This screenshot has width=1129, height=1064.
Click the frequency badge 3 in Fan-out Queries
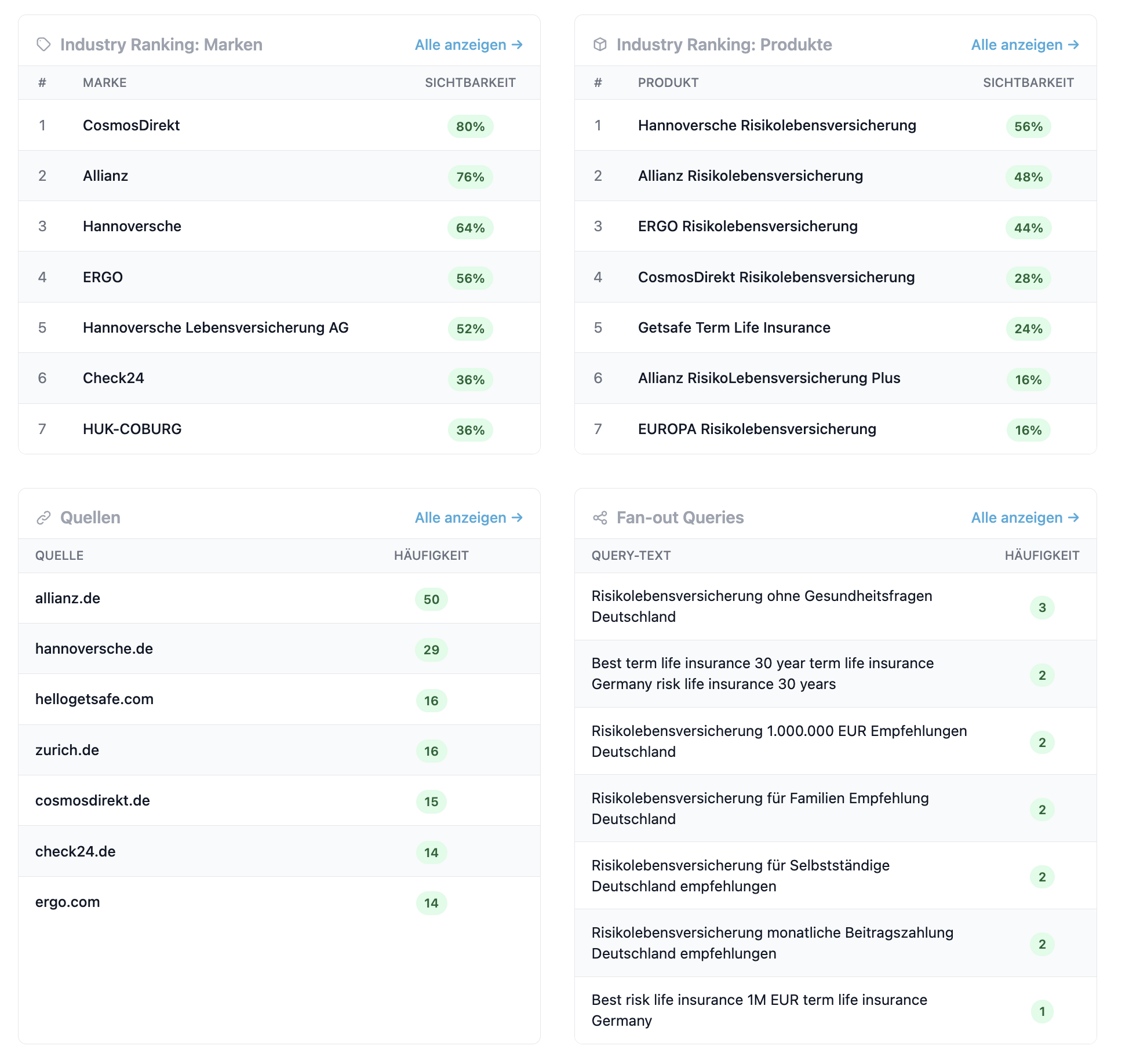(x=1042, y=607)
